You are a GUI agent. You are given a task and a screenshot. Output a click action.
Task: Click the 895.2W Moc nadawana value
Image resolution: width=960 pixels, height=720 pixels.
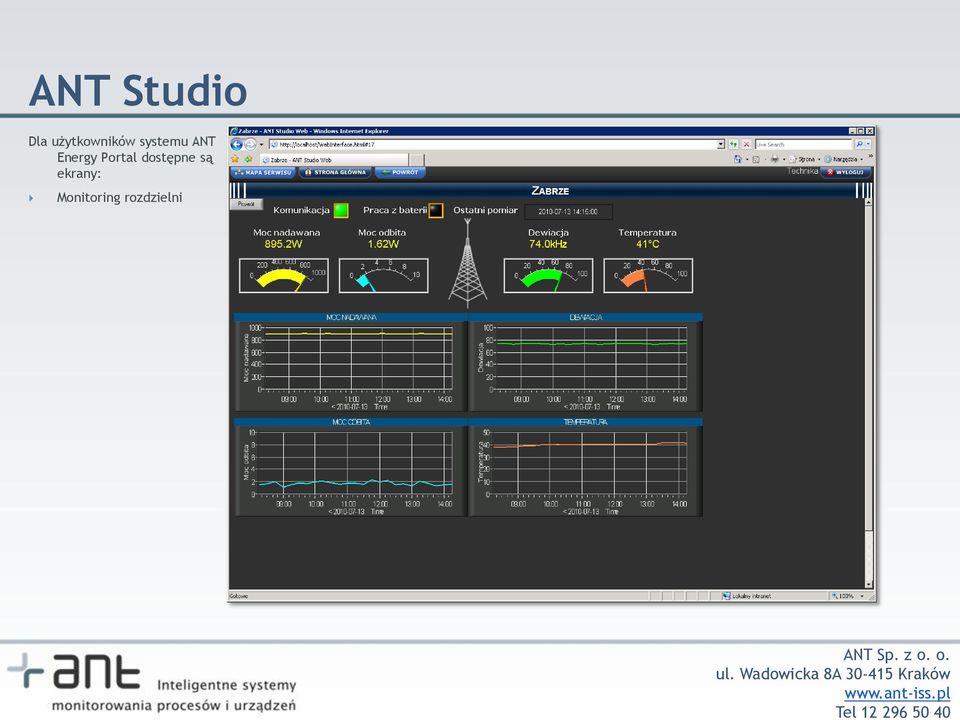point(283,244)
